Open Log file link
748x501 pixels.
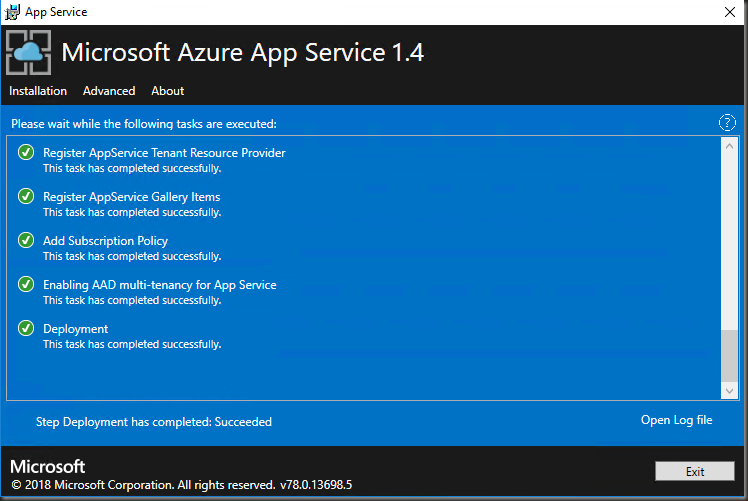pyautogui.click(x=676, y=420)
